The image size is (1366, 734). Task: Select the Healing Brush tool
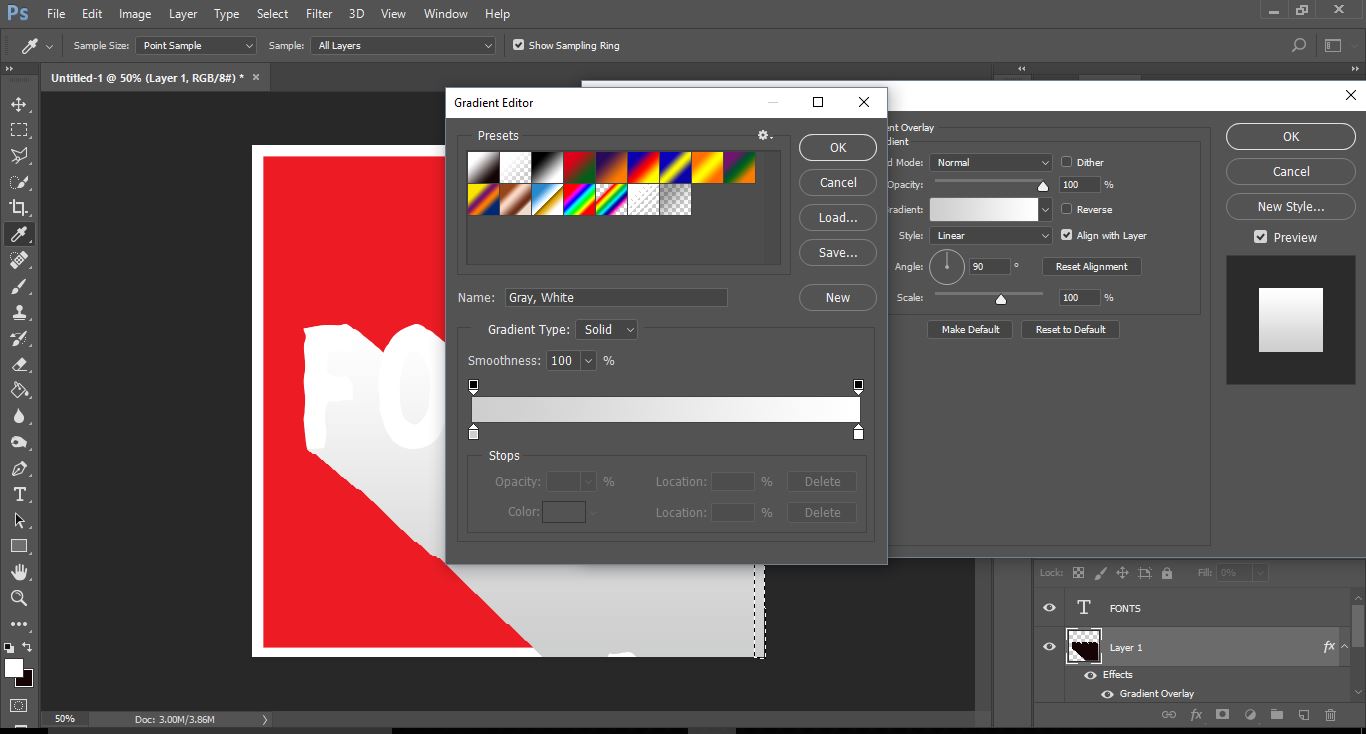pos(19,260)
